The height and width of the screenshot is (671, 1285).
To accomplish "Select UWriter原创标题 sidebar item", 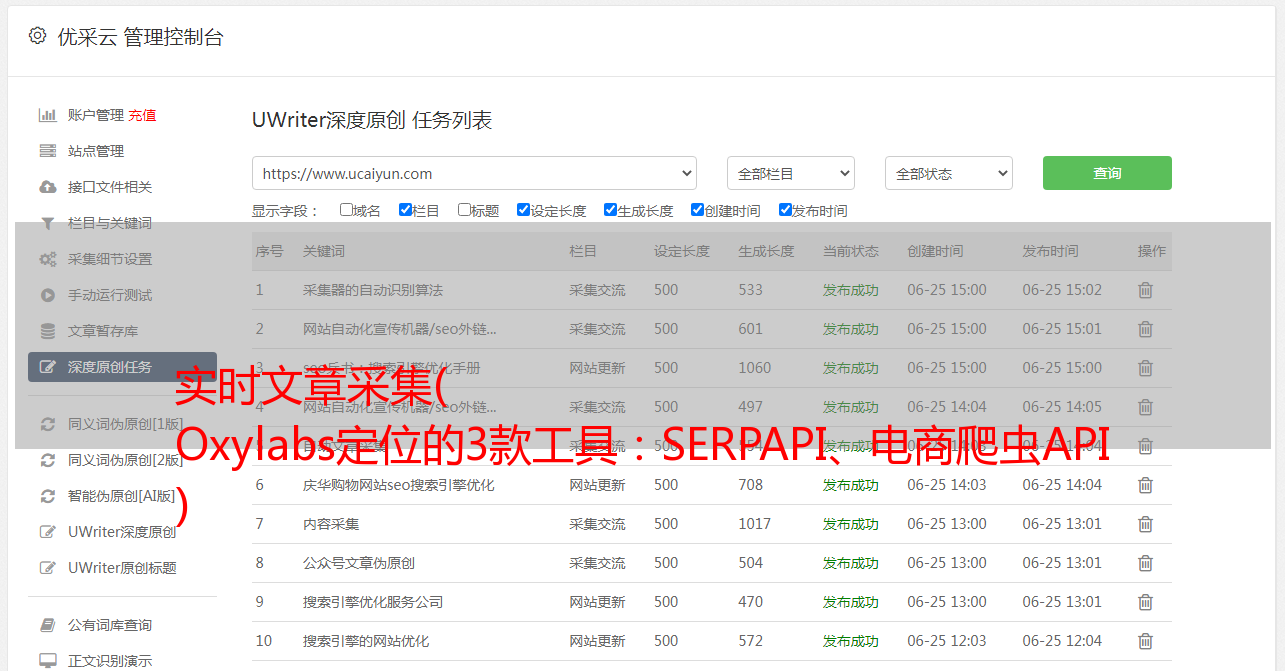I will 122,568.
